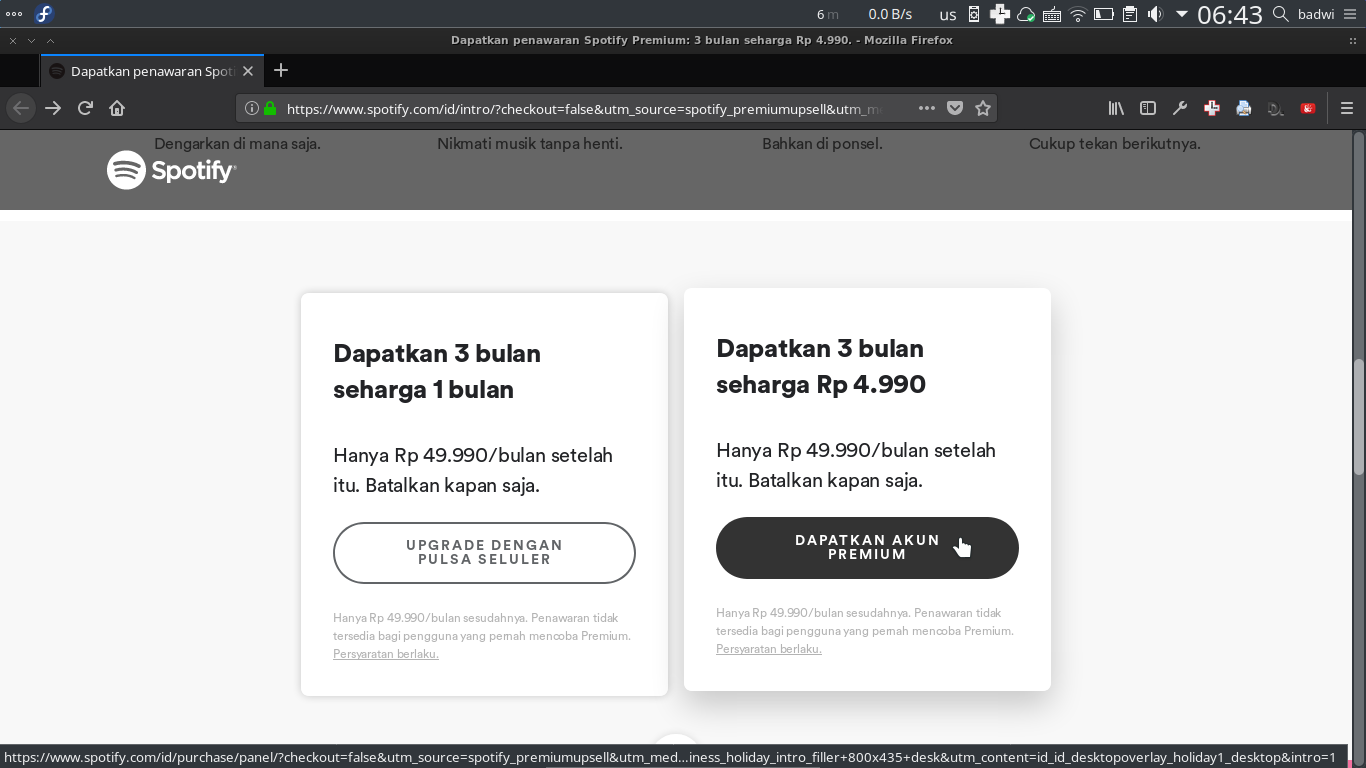Screen dimensions: 1366x768
Task: Open the Fedora application menu icon
Action: click(44, 14)
